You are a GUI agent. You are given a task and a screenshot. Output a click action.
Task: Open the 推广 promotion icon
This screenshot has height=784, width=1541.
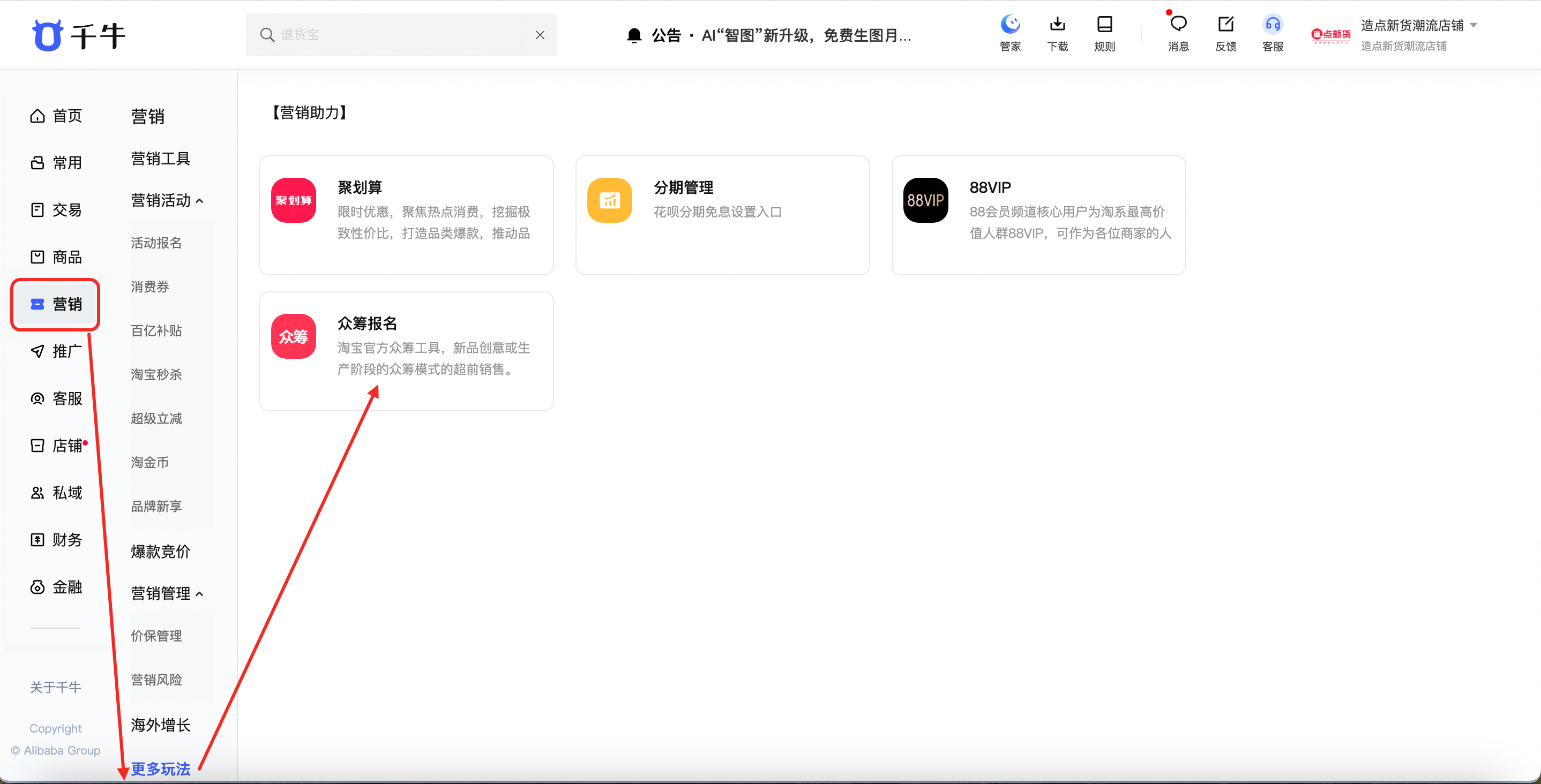37,352
